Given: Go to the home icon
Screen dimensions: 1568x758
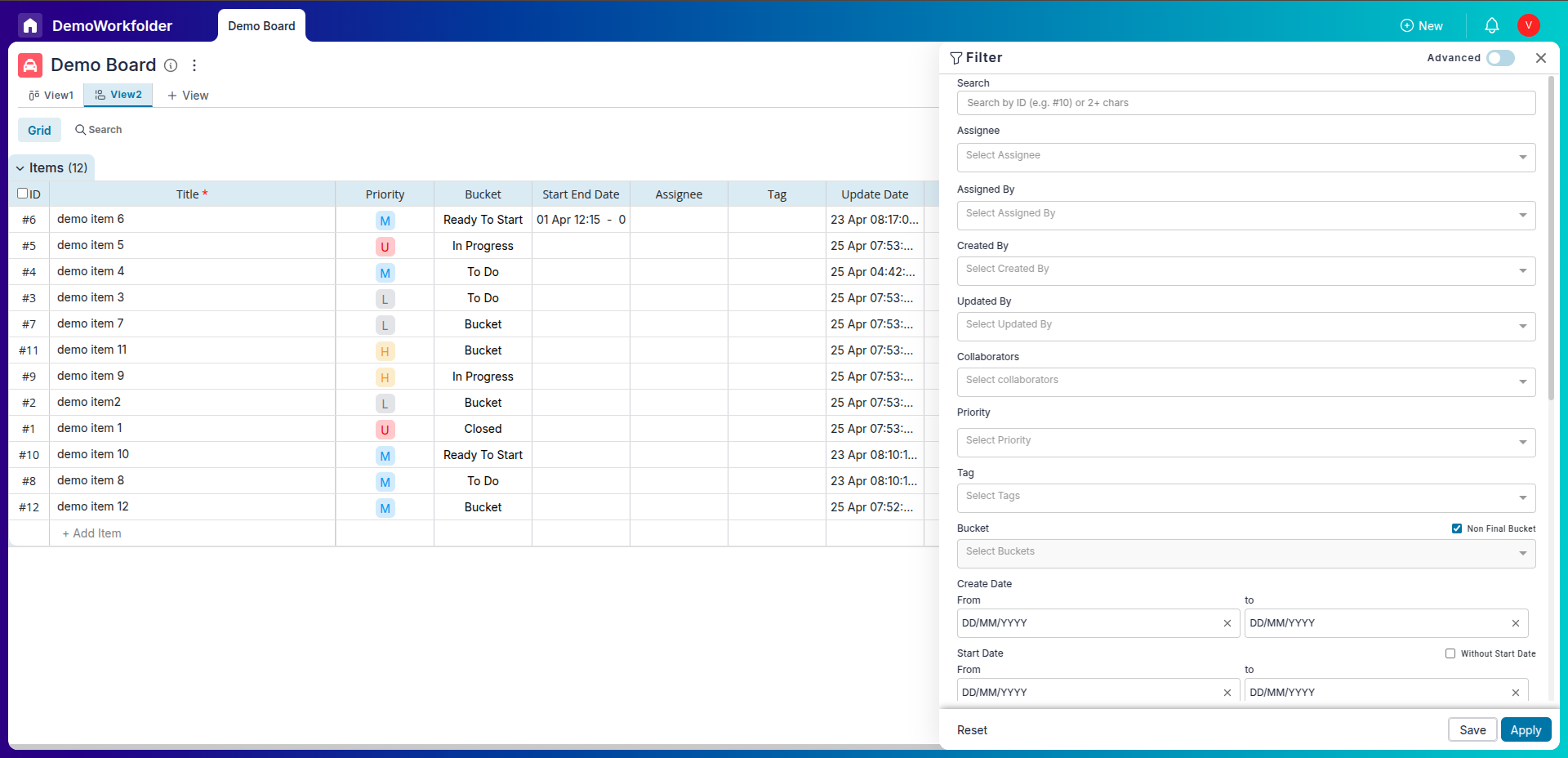Looking at the screenshot, I should [30, 25].
